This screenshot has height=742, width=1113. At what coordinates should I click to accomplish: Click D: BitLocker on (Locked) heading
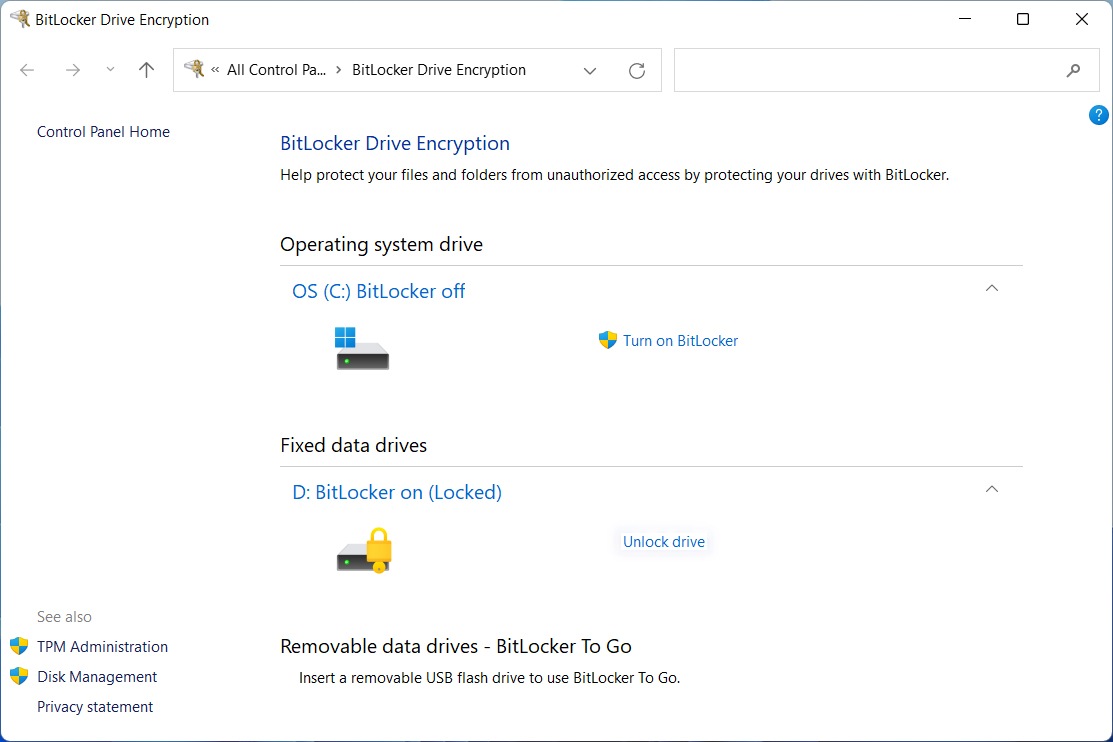[x=397, y=492]
